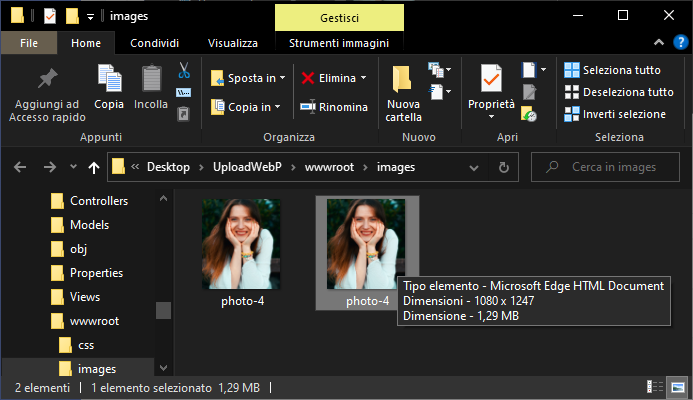Screen dimensions: 693x400
Task: Click the copy path icon under scissors
Action: [x=183, y=92]
